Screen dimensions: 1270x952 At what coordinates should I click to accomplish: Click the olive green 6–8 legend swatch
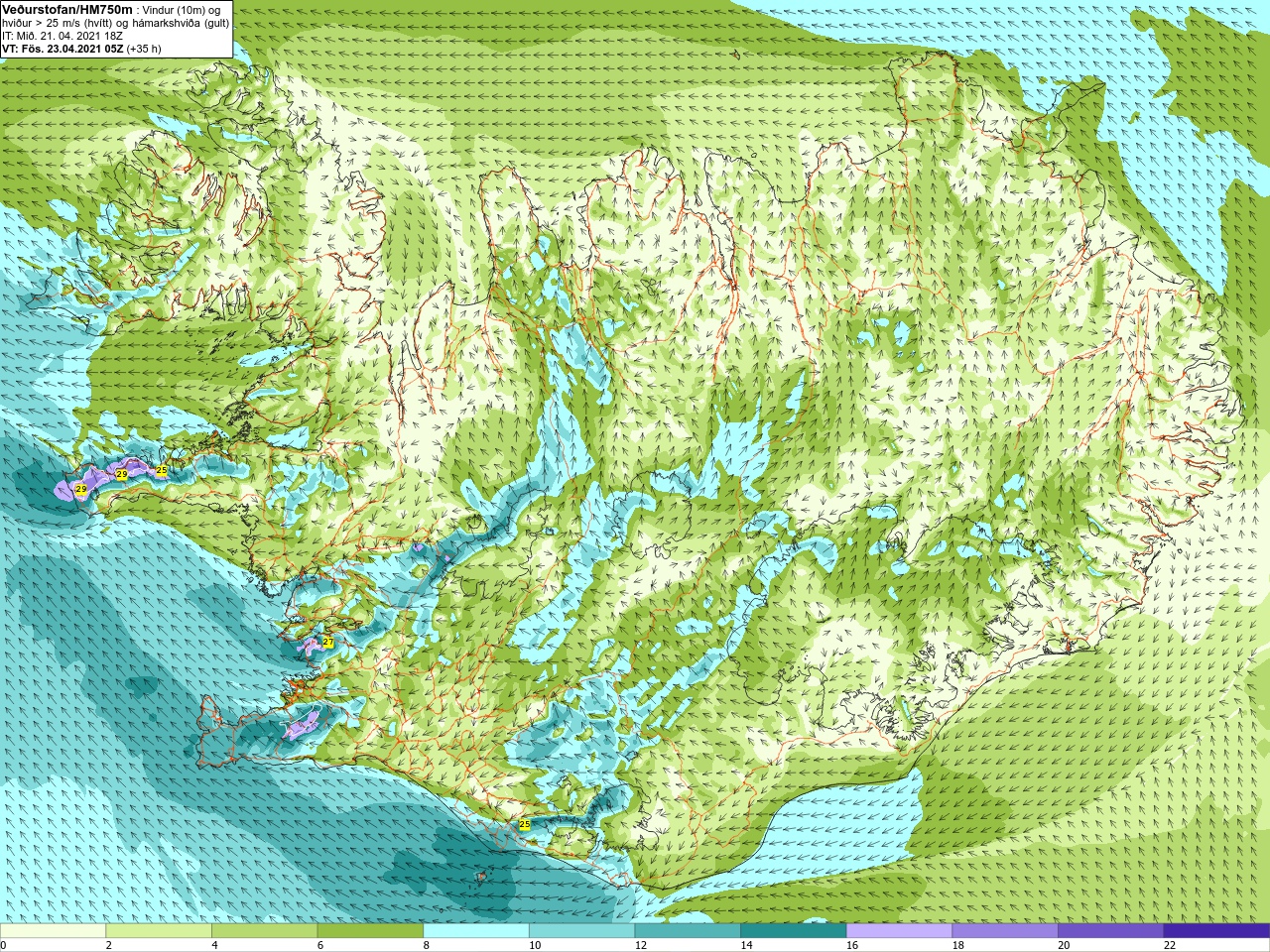(370, 931)
